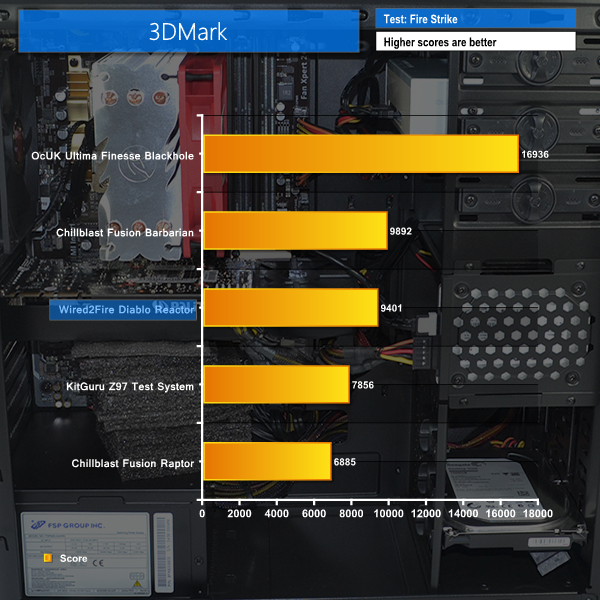Click the 3DMark chart title banner
Image resolution: width=600 pixels, height=600 pixels.
(x=189, y=31)
